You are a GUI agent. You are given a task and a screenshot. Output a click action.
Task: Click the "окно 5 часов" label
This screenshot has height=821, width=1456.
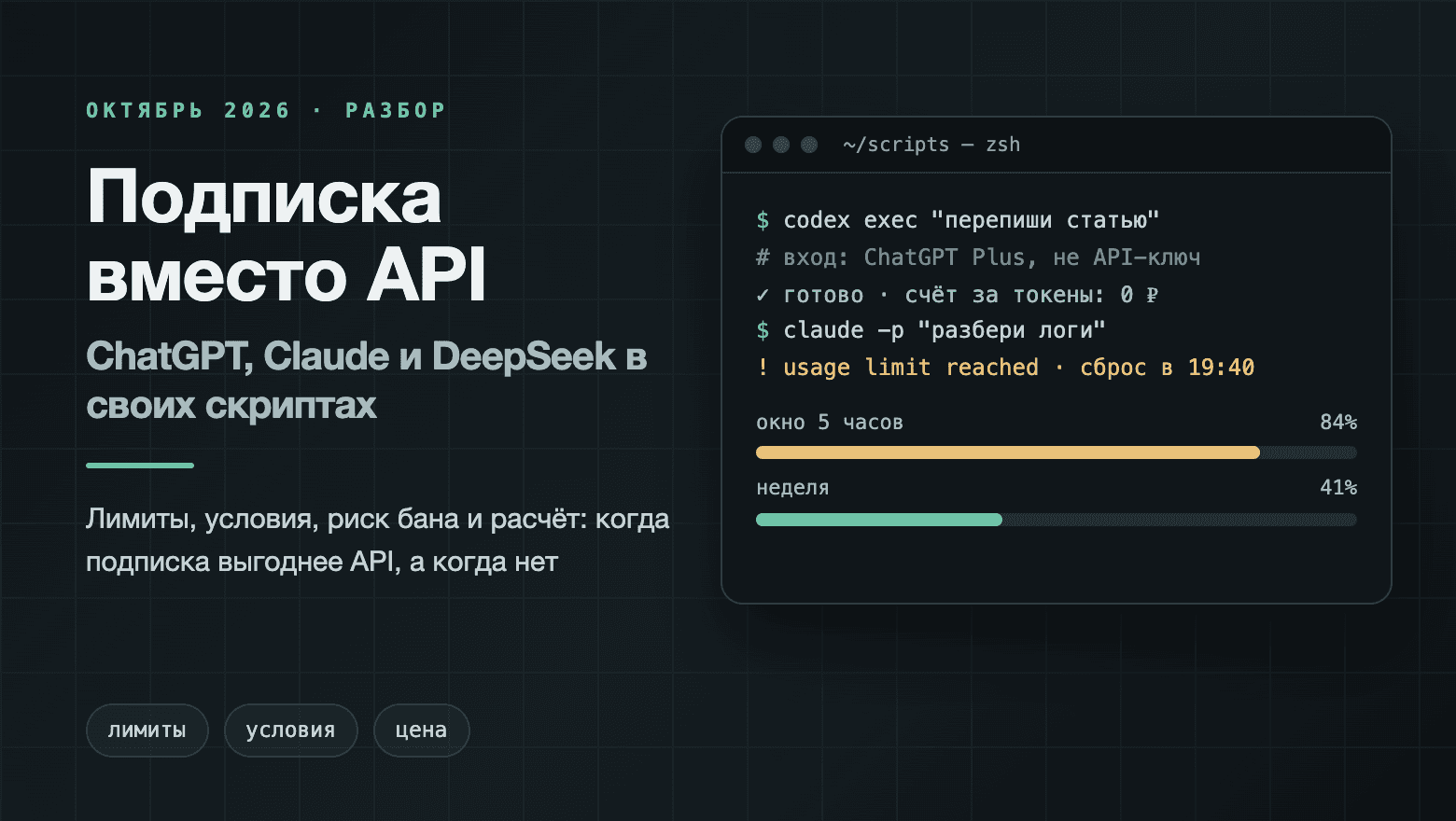pyautogui.click(x=830, y=423)
